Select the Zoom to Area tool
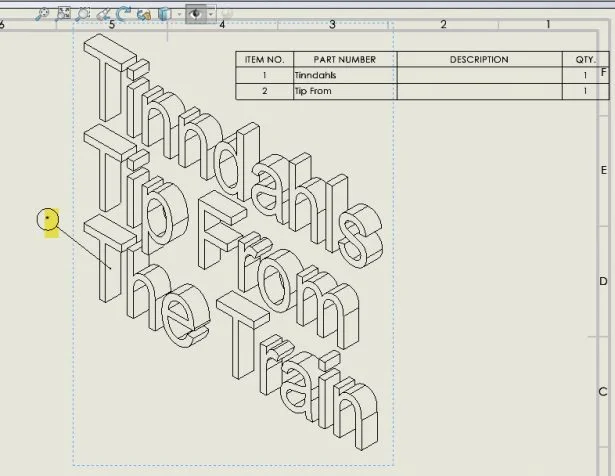 click(63, 14)
